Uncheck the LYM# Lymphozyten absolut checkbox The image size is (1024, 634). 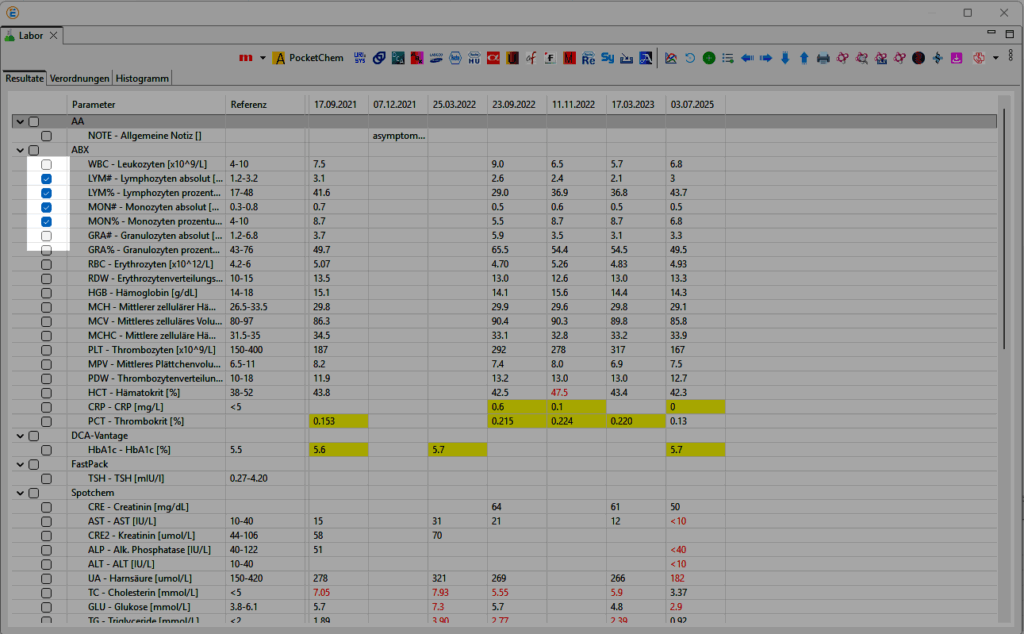(47, 178)
